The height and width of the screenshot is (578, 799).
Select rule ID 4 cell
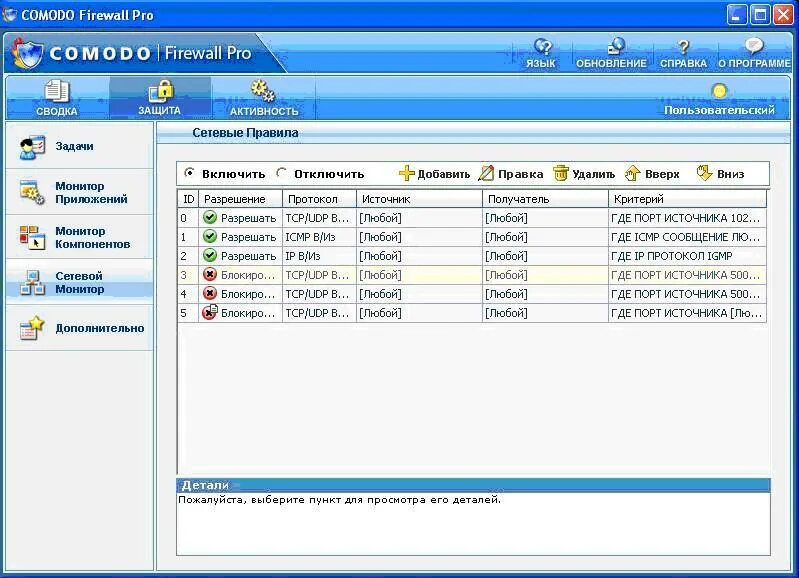[x=188, y=294]
